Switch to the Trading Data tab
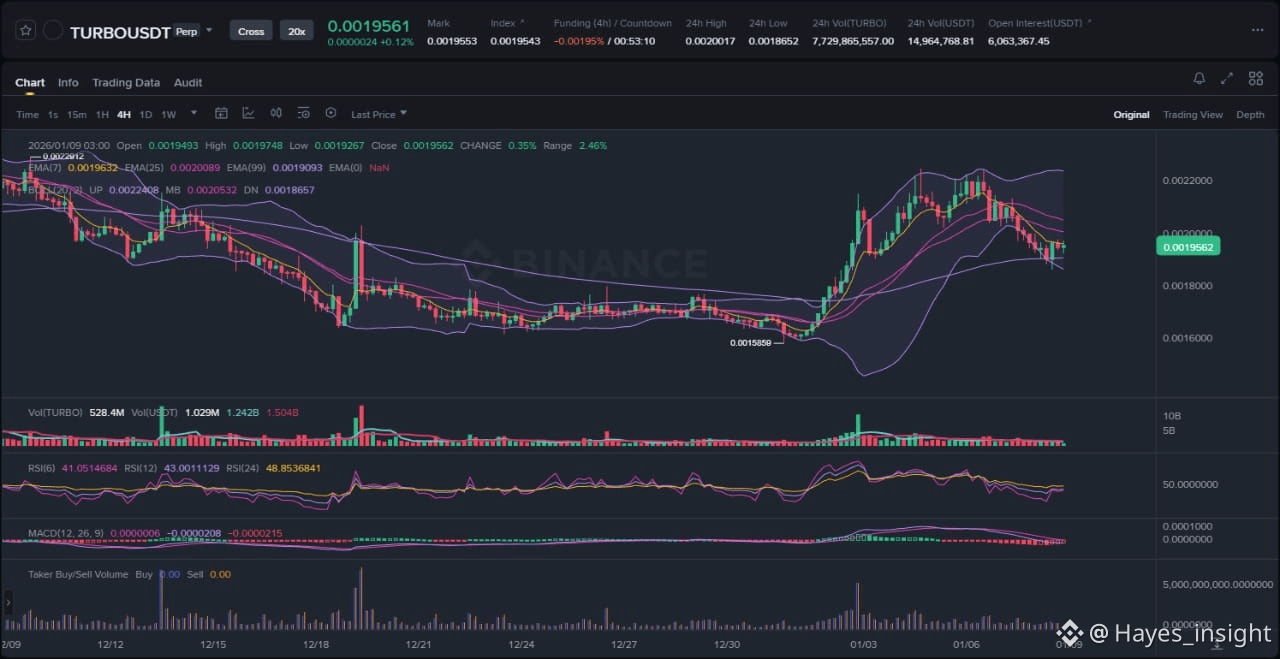The image size is (1280, 659). coord(126,83)
